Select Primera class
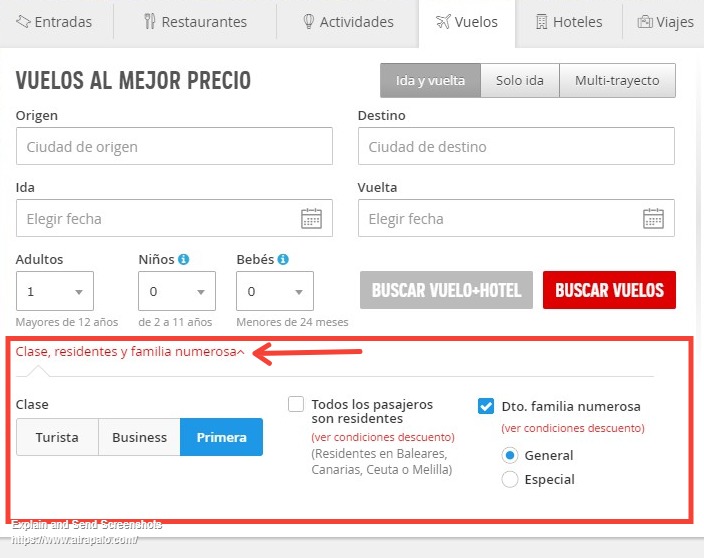 coord(221,437)
